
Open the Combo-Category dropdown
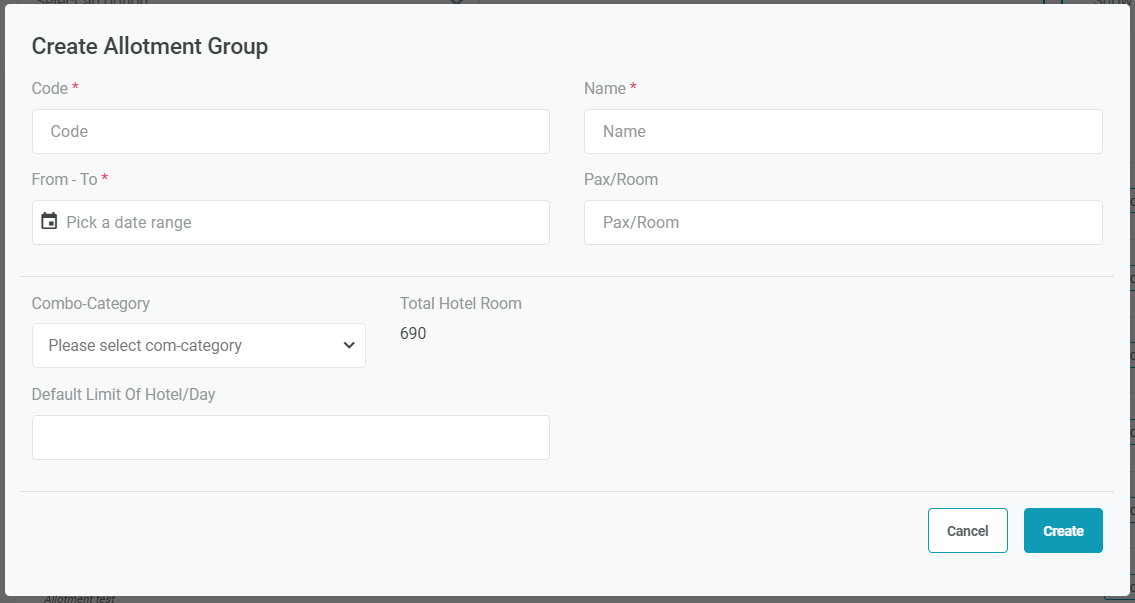tap(199, 345)
